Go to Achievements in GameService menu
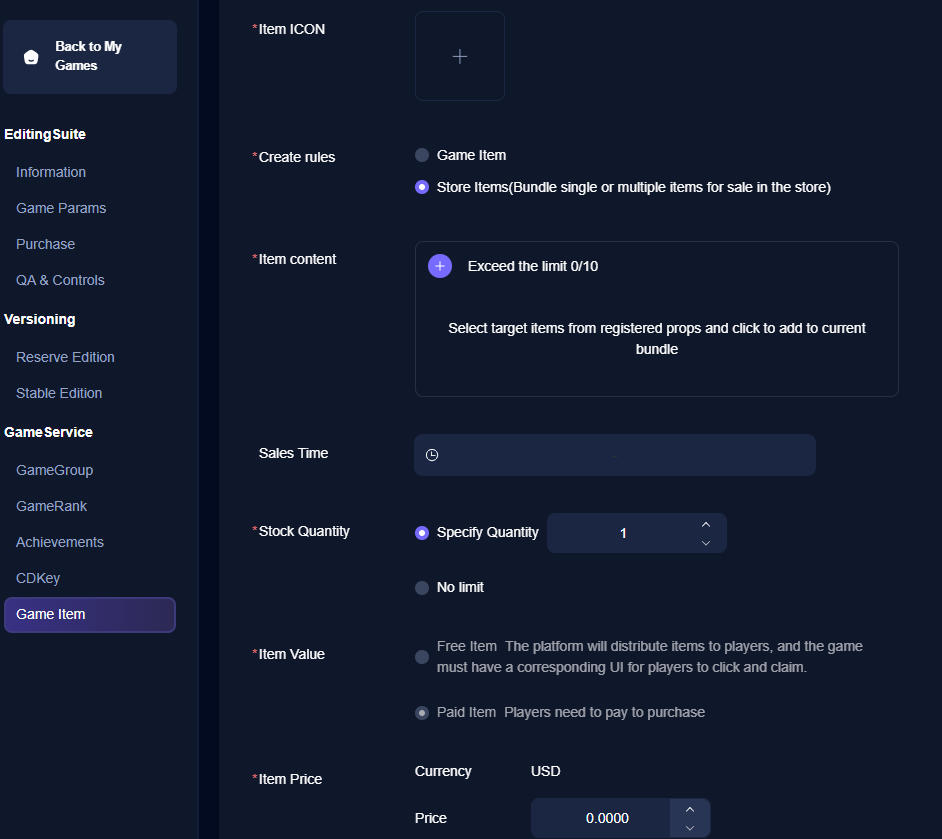This screenshot has height=839, width=942. pyautogui.click(x=60, y=542)
